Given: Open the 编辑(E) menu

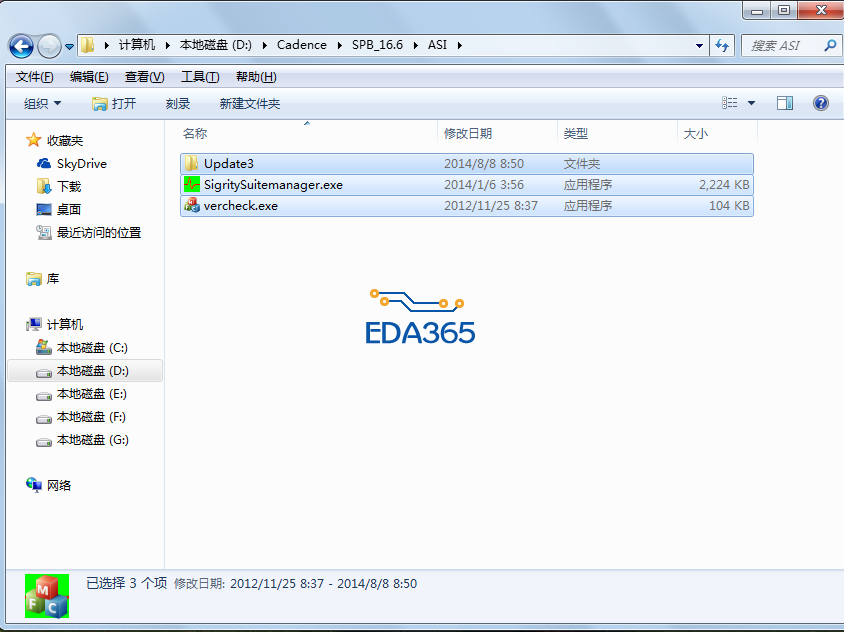Looking at the screenshot, I should 89,77.
